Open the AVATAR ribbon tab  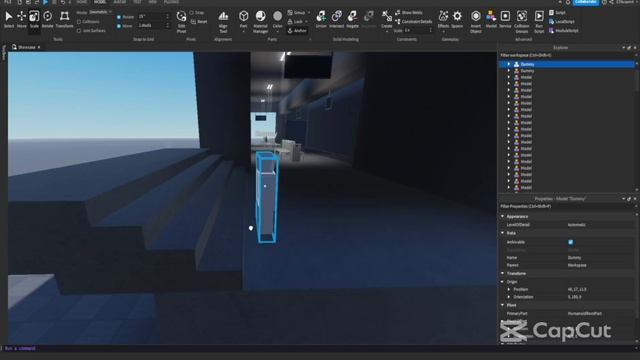[120, 2]
